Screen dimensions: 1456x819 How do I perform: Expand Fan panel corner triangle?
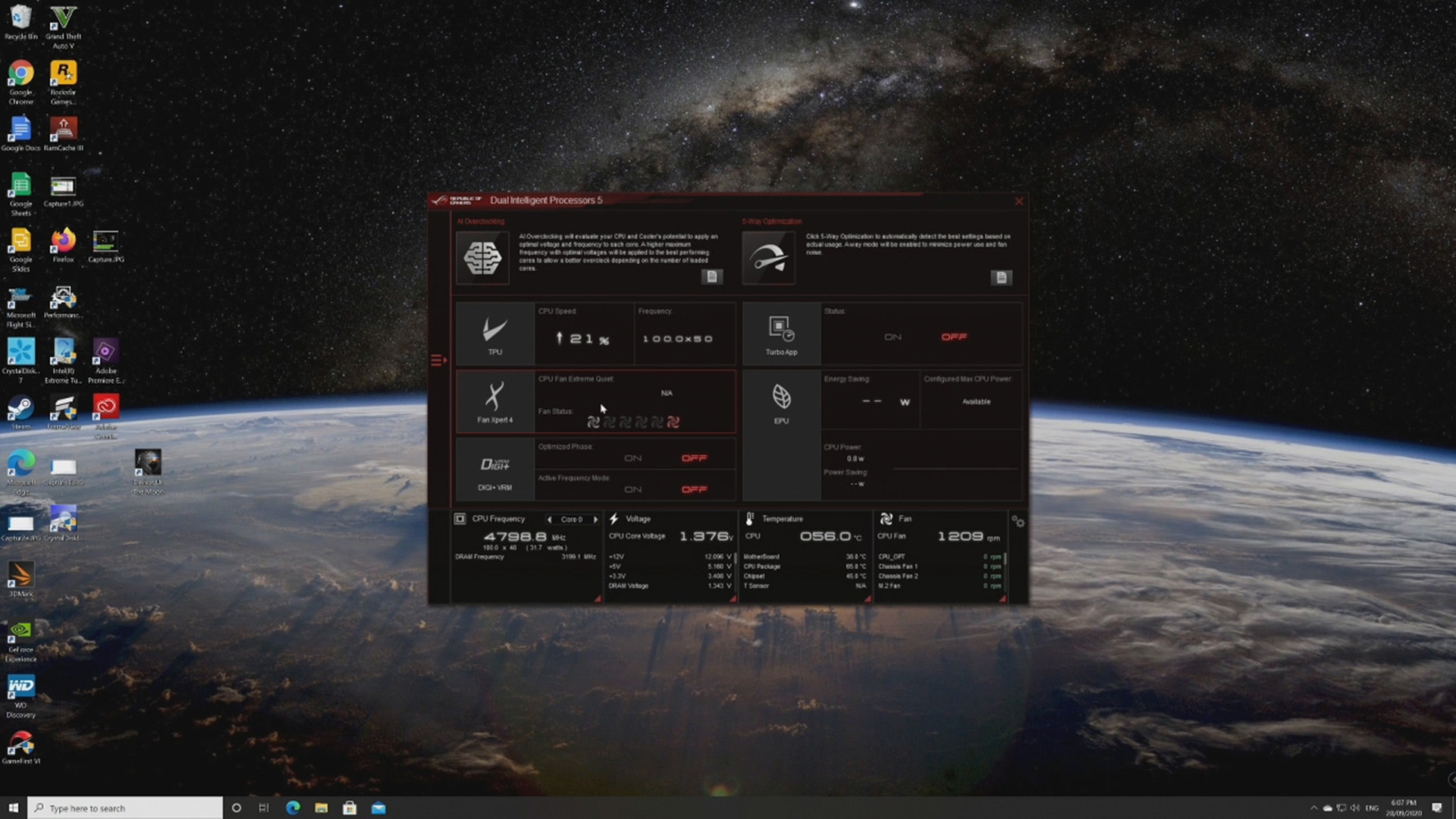pos(1003,599)
